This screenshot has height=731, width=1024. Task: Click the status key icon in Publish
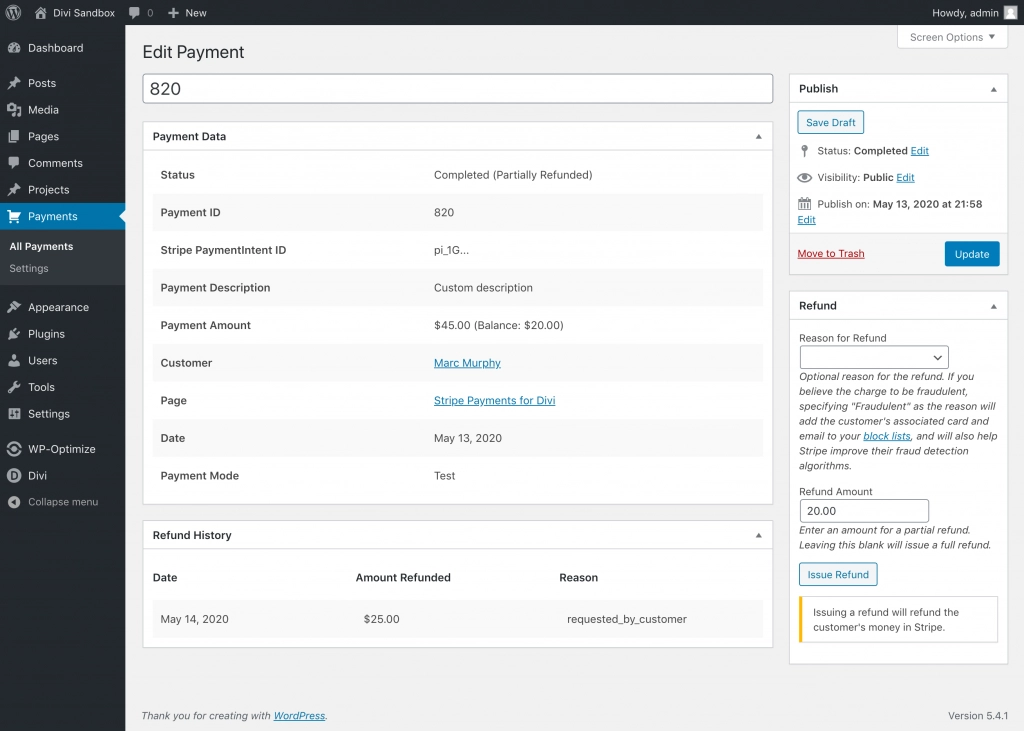point(805,151)
